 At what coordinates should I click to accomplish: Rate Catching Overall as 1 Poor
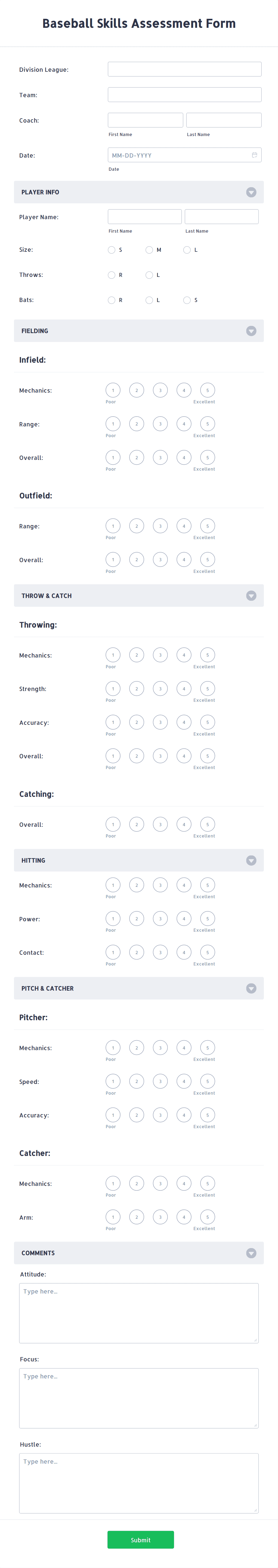112,824
